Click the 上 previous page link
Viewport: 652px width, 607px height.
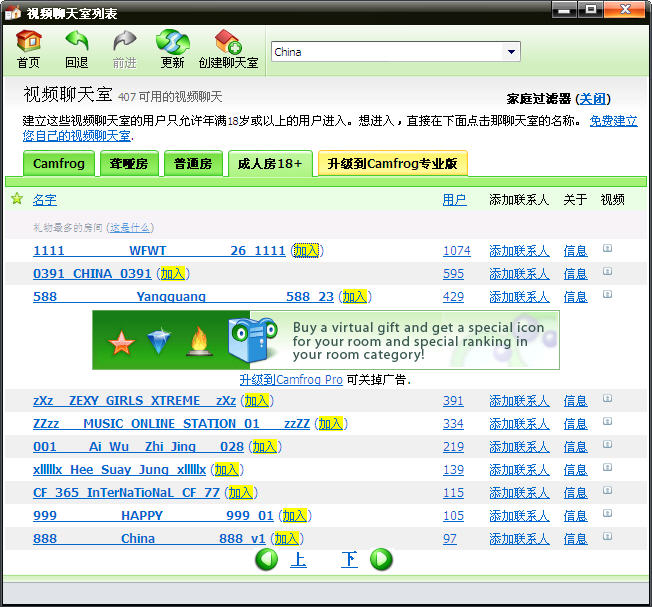tap(298, 560)
